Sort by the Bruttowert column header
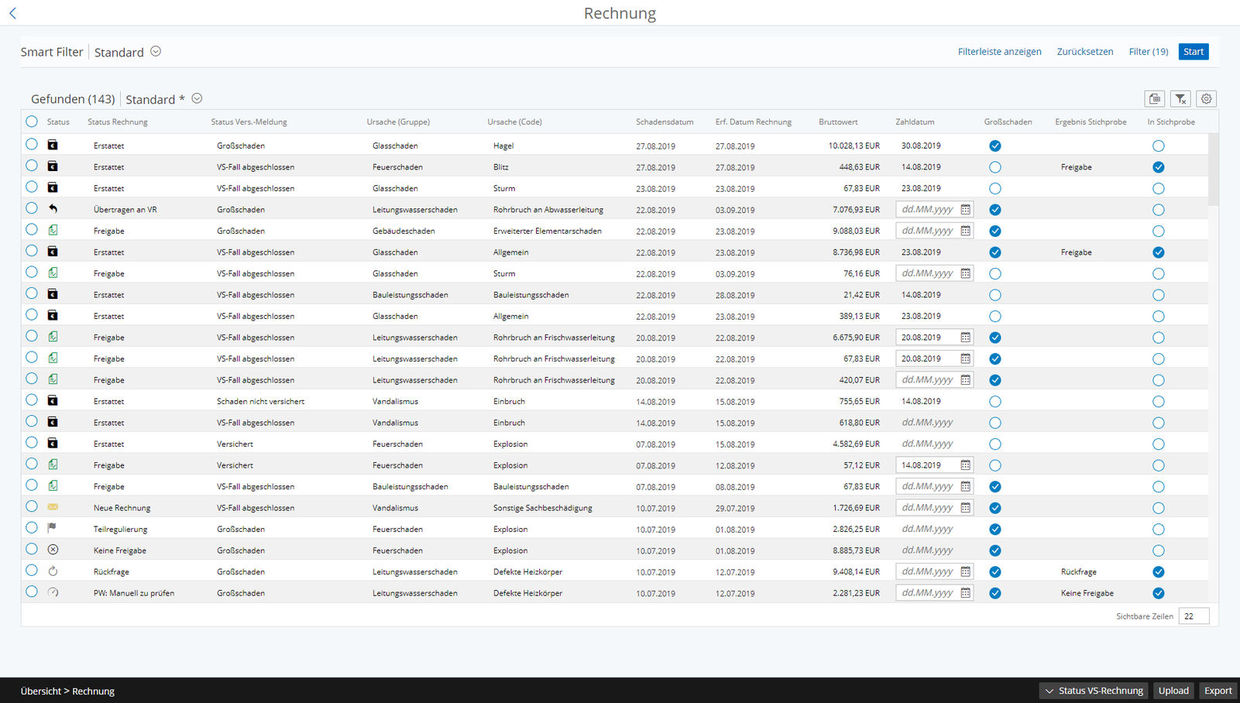The image size is (1240, 703). pos(838,122)
